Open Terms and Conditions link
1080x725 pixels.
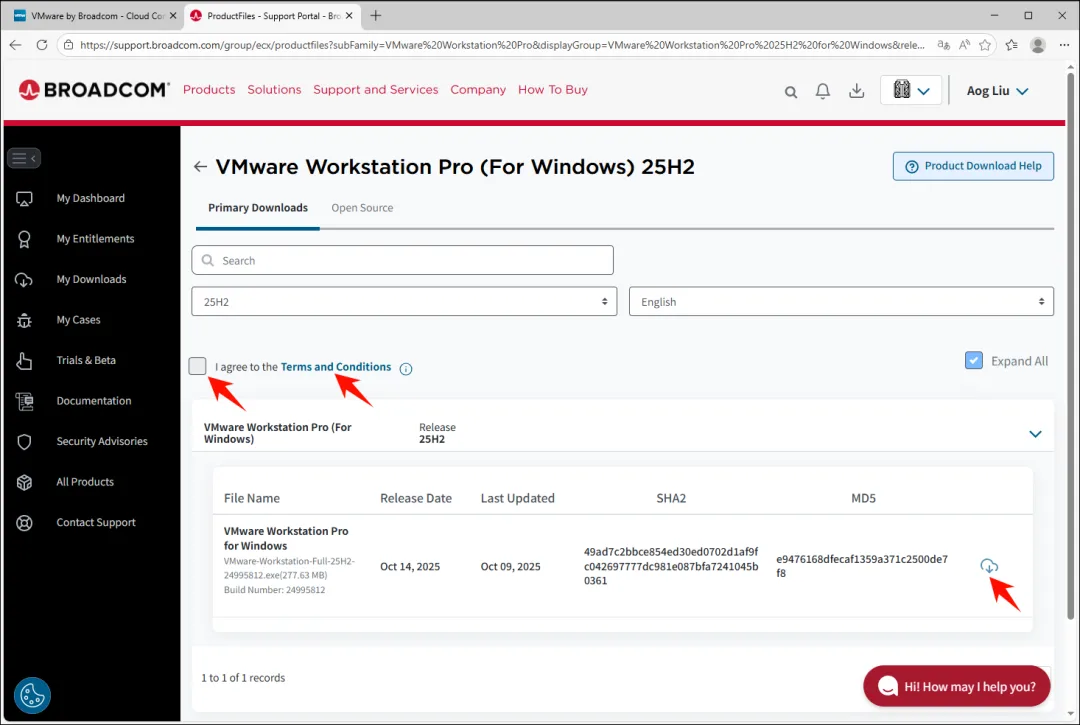[x=335, y=367]
